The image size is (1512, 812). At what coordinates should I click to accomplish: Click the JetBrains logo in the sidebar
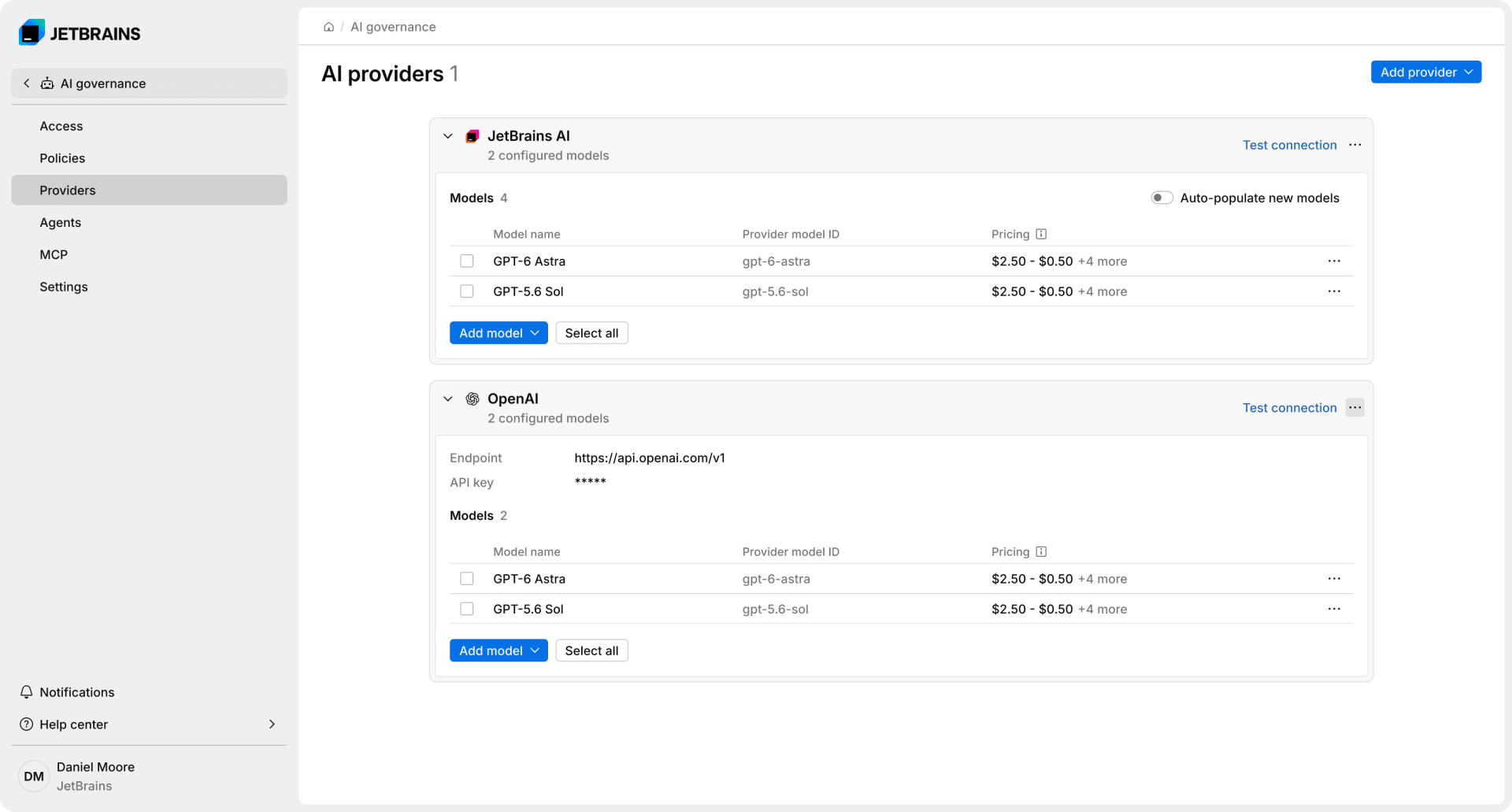(80, 33)
